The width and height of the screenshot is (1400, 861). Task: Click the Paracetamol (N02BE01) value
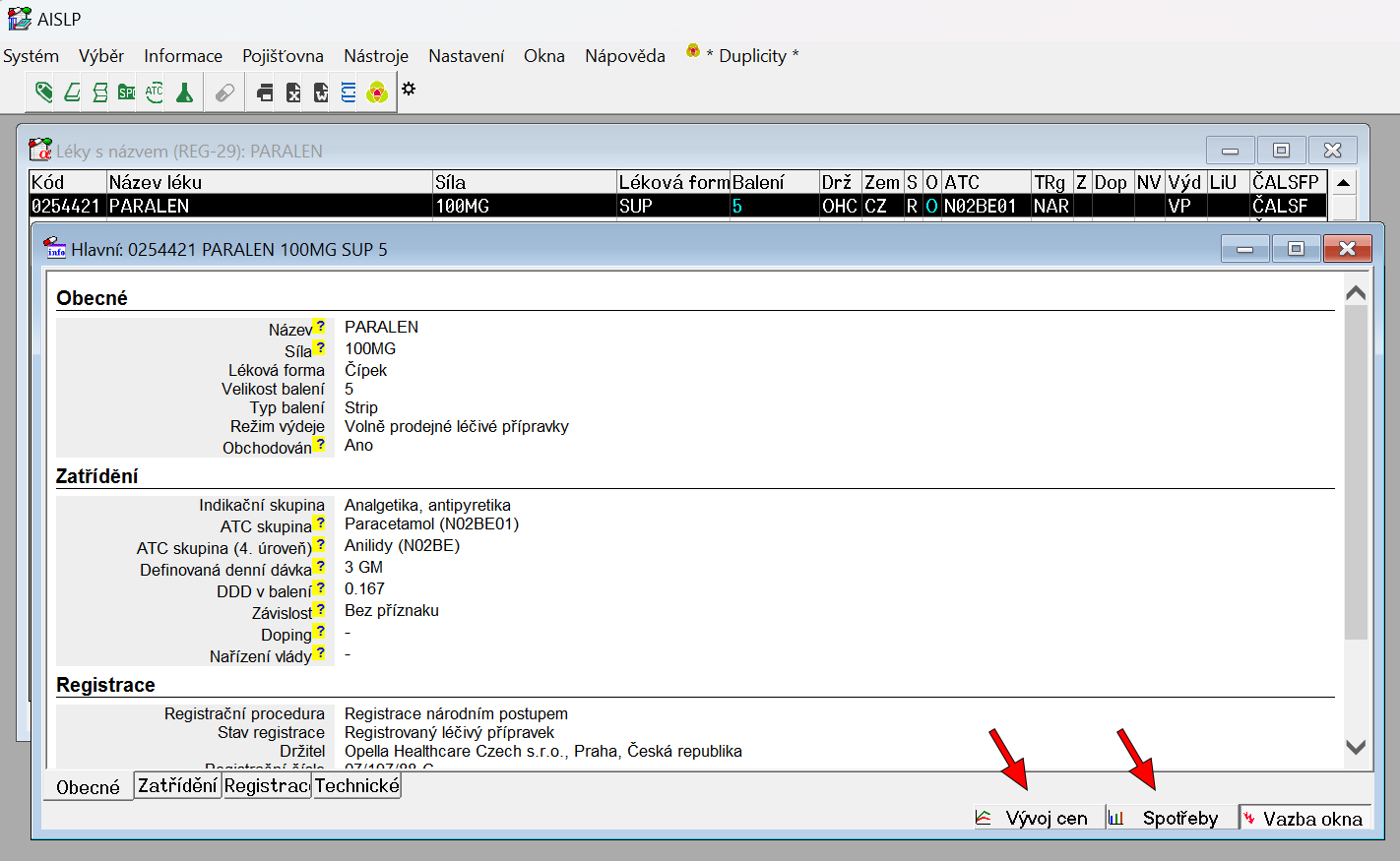point(431,523)
